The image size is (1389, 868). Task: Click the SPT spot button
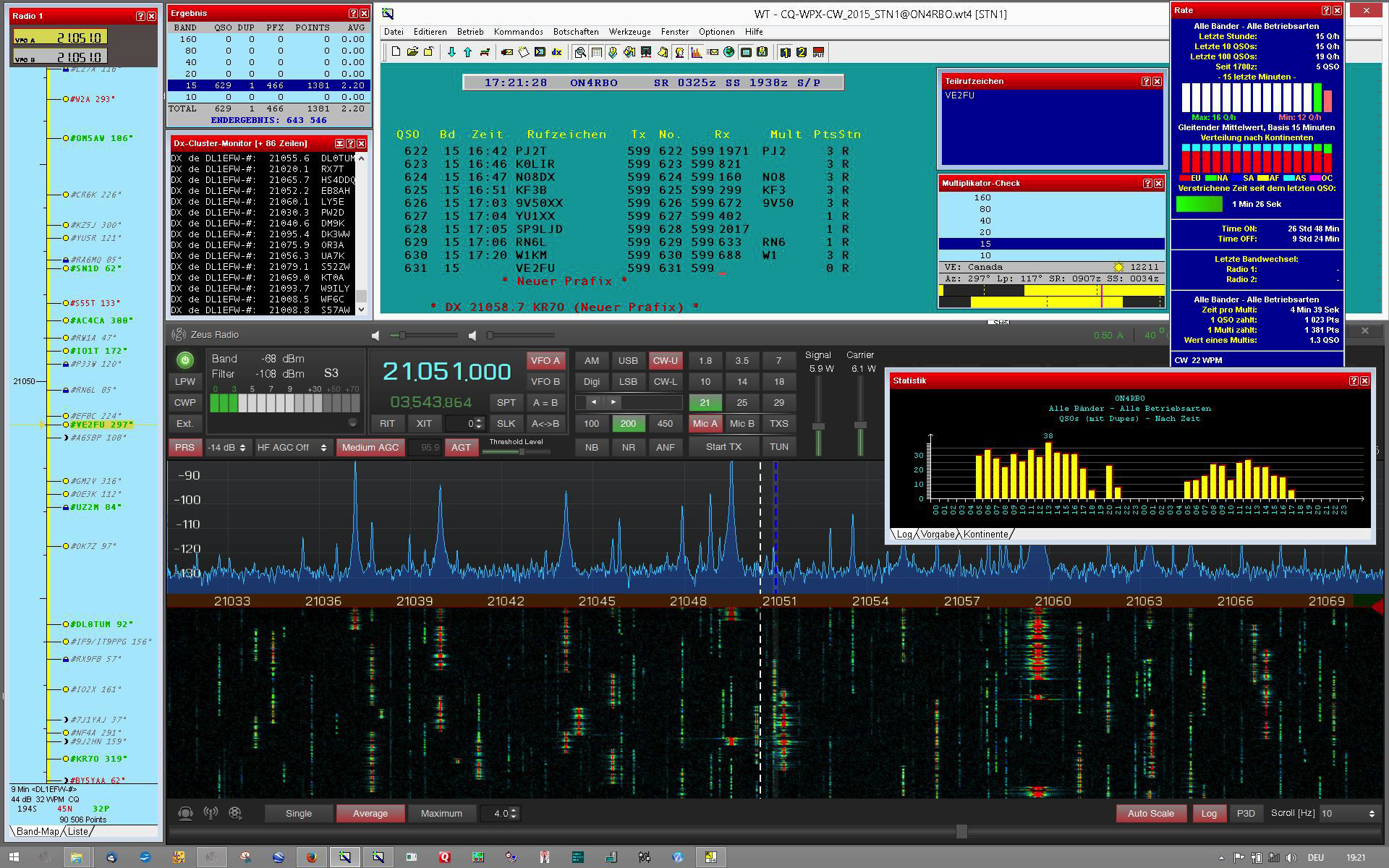506,403
